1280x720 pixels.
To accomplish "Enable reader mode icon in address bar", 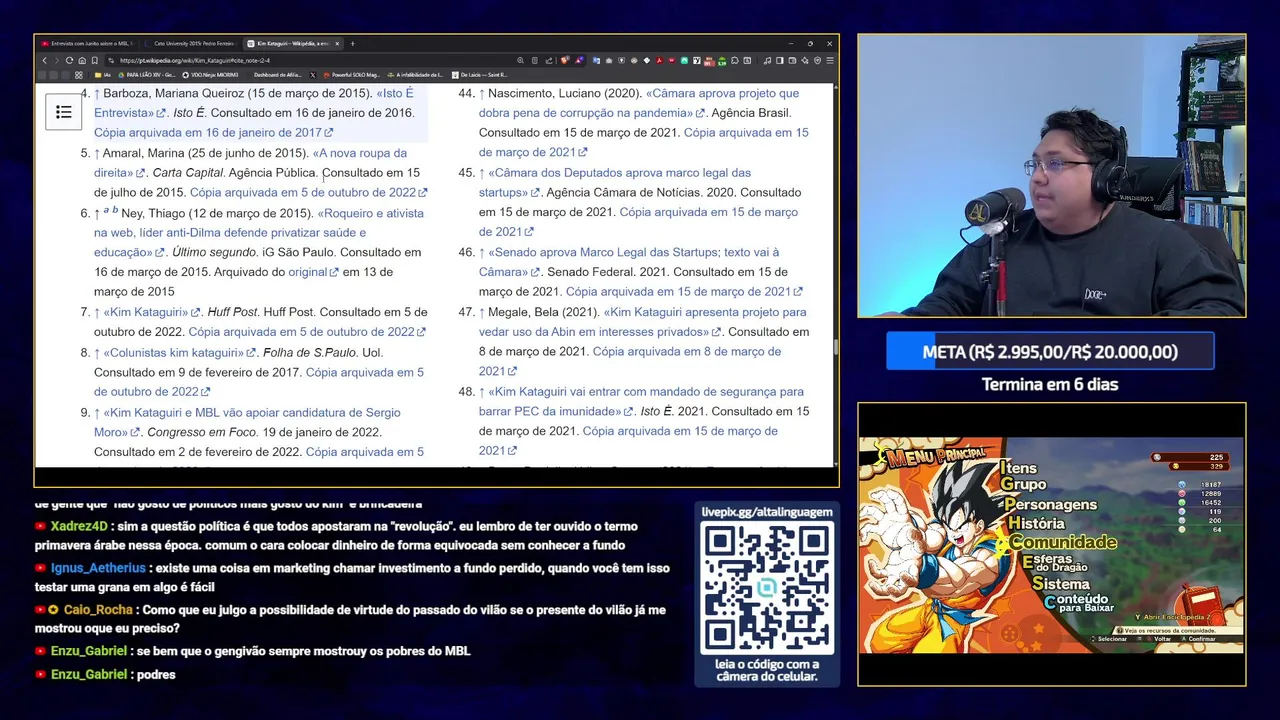I will click(x=535, y=60).
